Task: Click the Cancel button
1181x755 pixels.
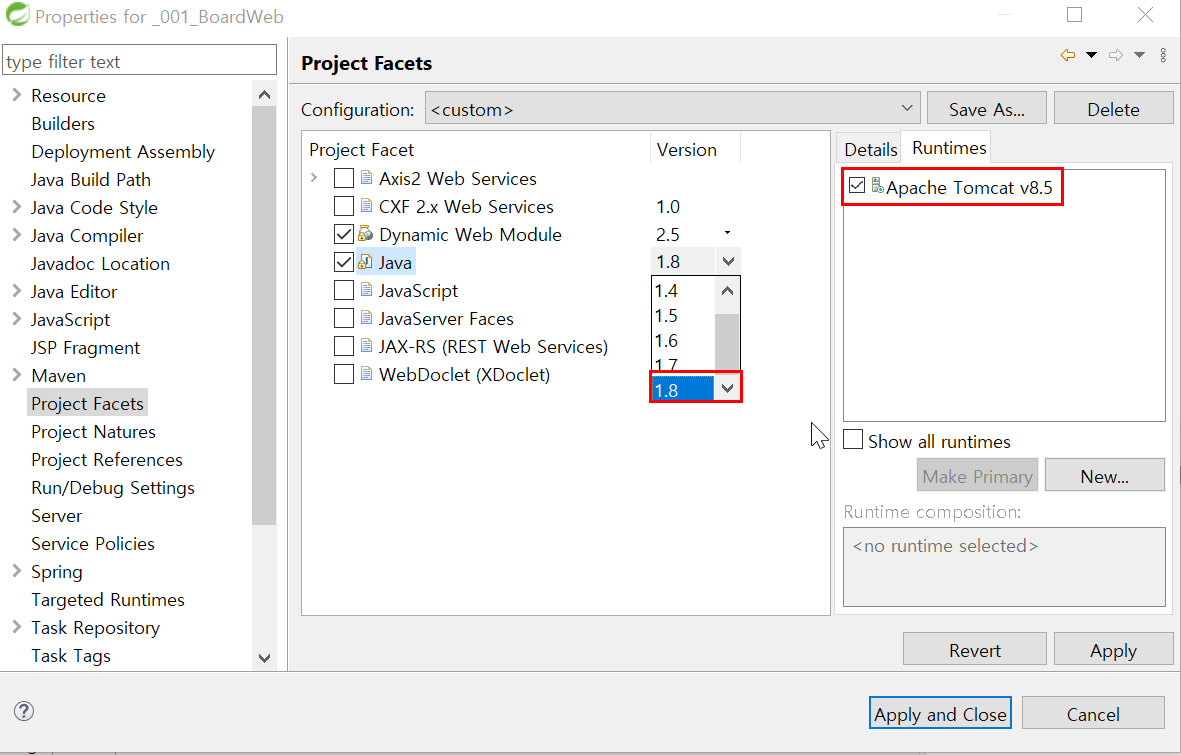Action: [1093, 714]
